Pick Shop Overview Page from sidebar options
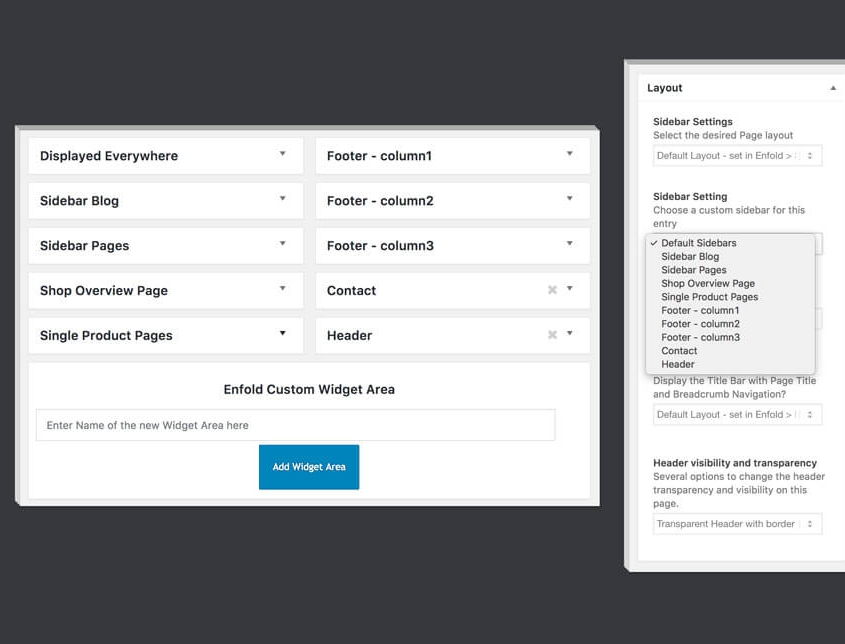Screen dimensions: 845x644 click(708, 284)
